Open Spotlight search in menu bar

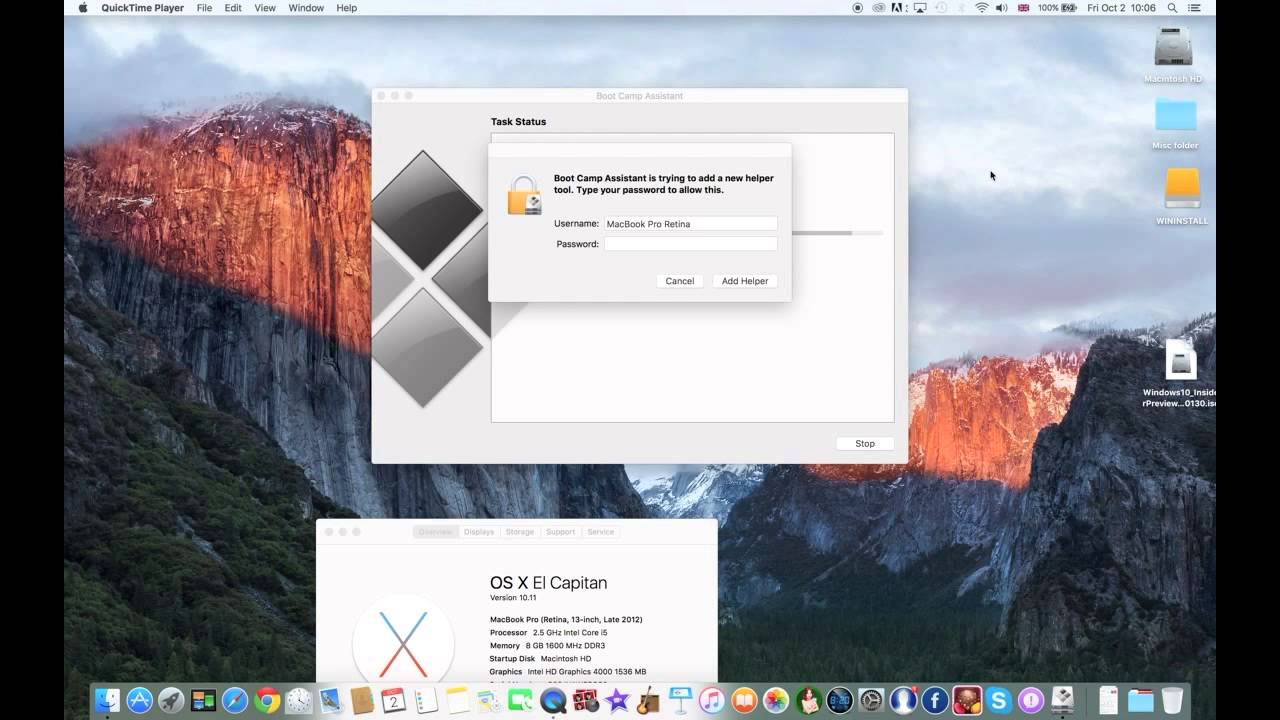1172,8
